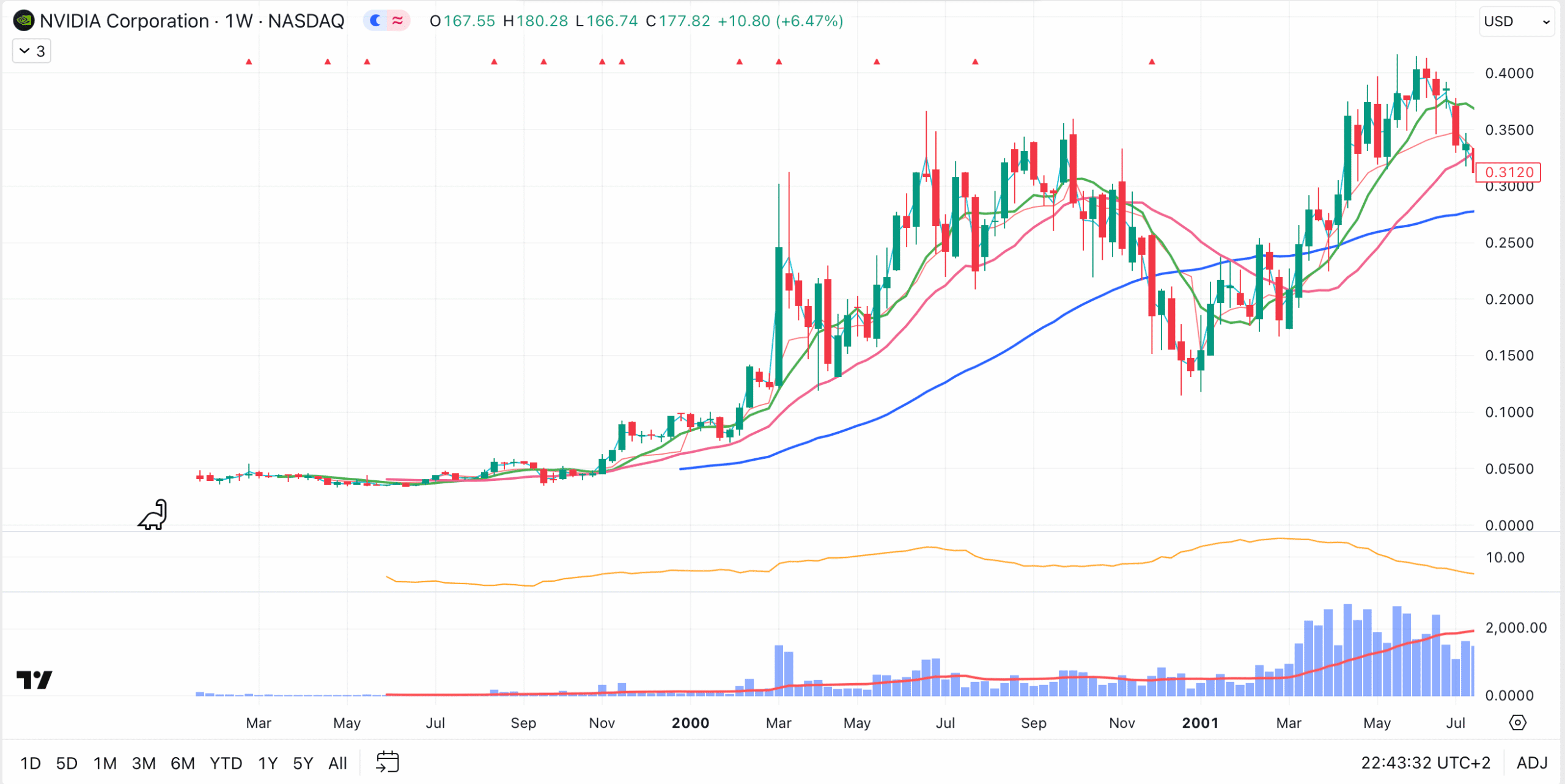This screenshot has height=784, width=1565.
Task: Click the TradingView logo
Action: 34,680
